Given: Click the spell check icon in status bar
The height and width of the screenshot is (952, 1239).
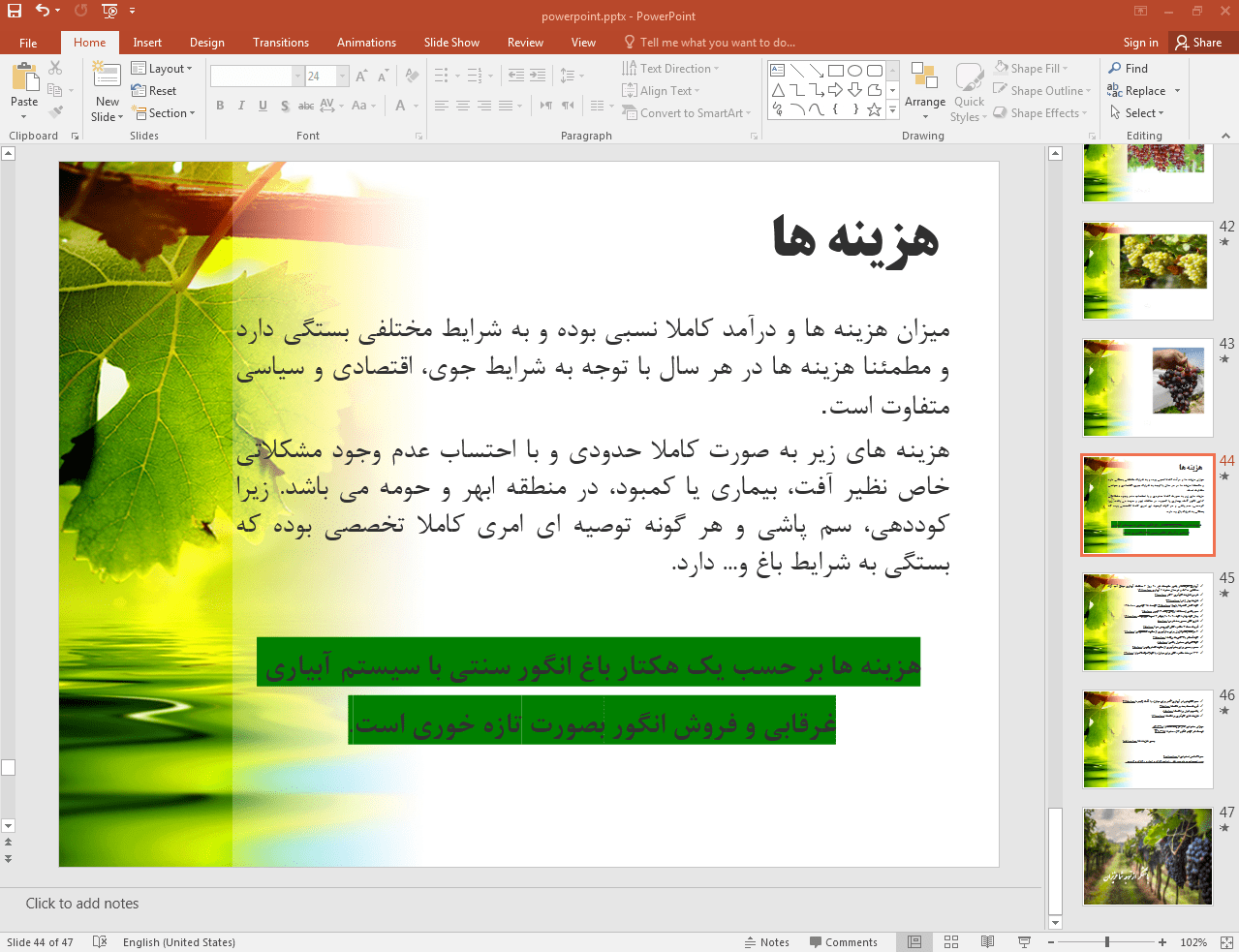Looking at the screenshot, I should 100,942.
